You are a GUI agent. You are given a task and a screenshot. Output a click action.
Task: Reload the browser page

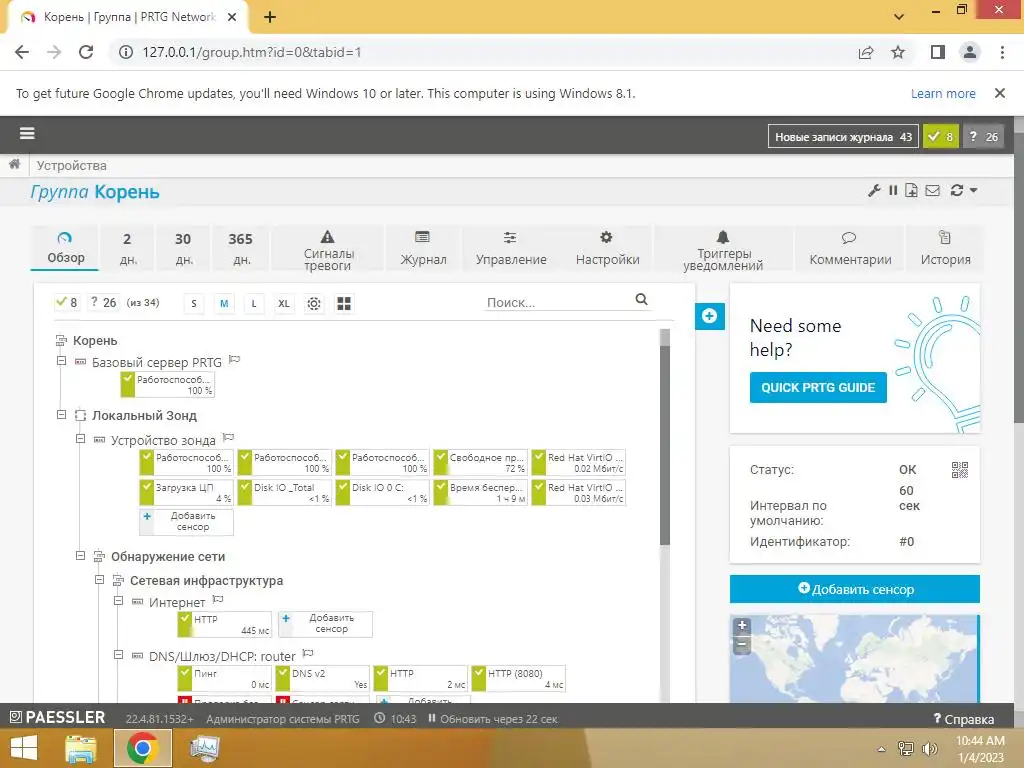point(86,52)
